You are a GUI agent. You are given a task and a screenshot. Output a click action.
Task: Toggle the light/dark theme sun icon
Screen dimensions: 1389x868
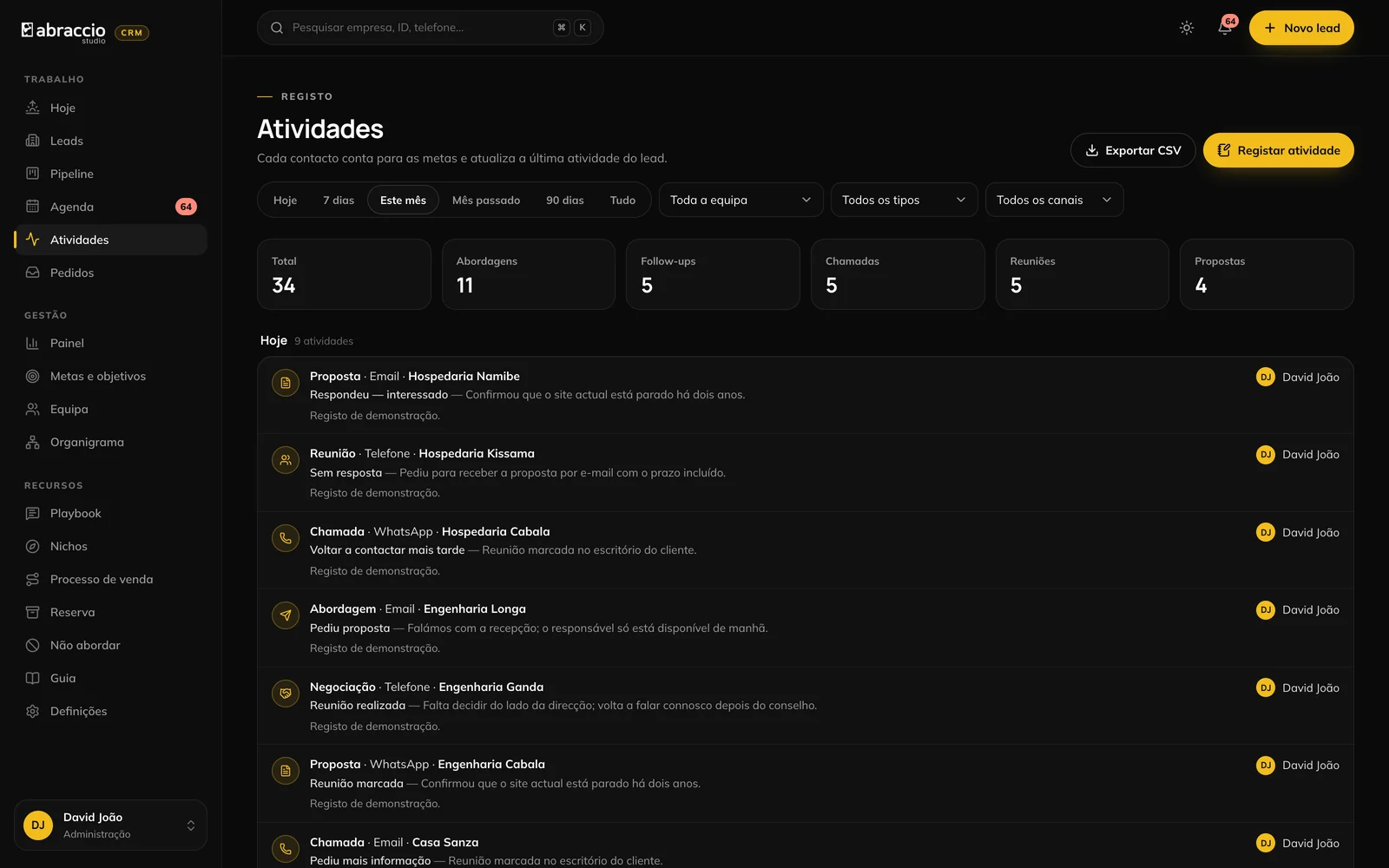tap(1187, 28)
